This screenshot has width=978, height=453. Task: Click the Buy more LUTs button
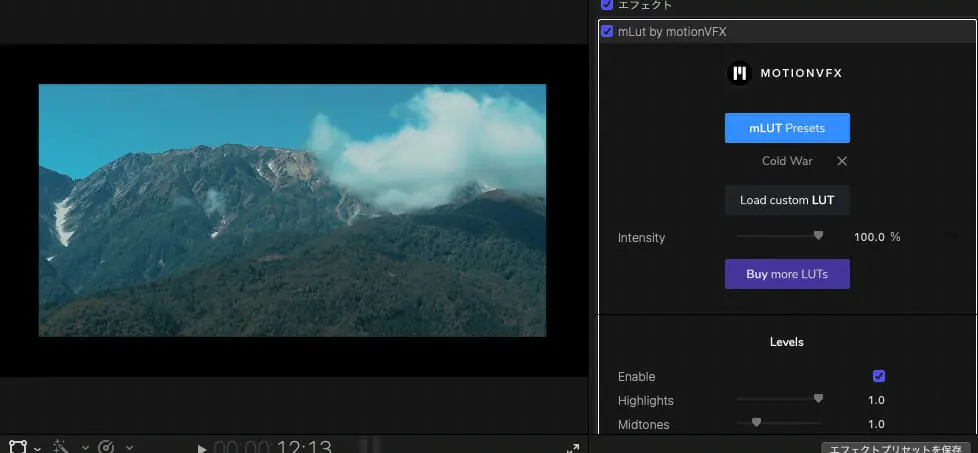coord(787,274)
